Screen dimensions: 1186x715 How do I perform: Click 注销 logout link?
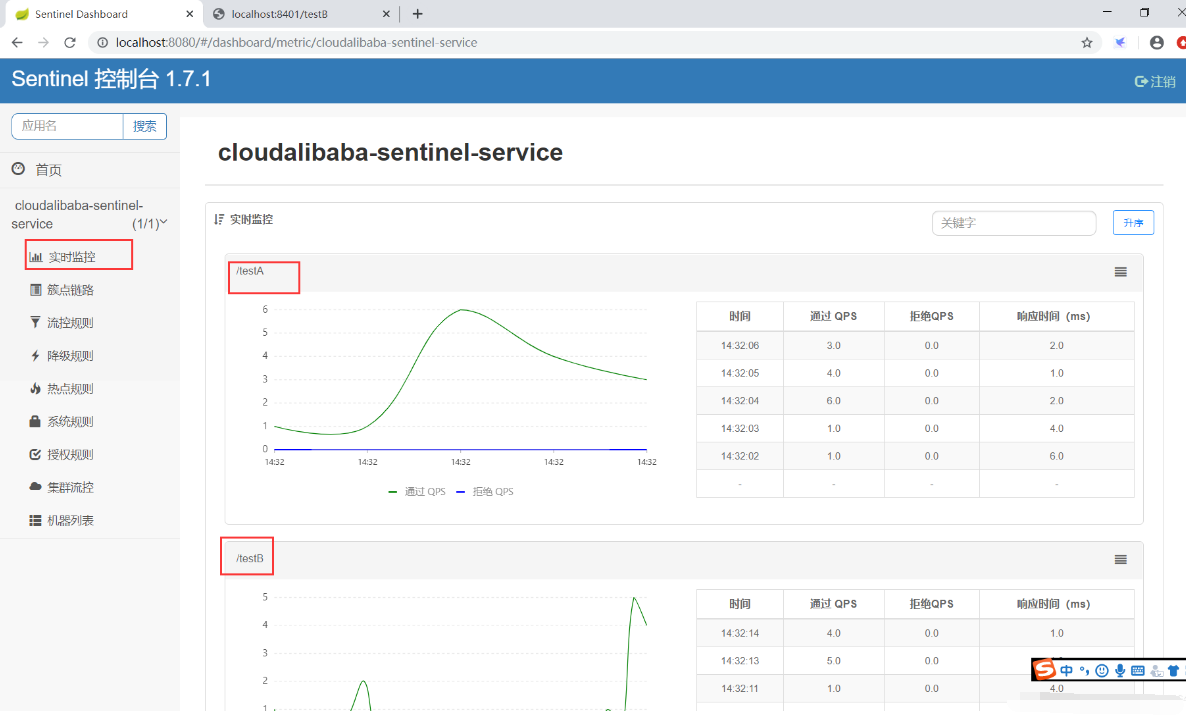[x=1155, y=81]
